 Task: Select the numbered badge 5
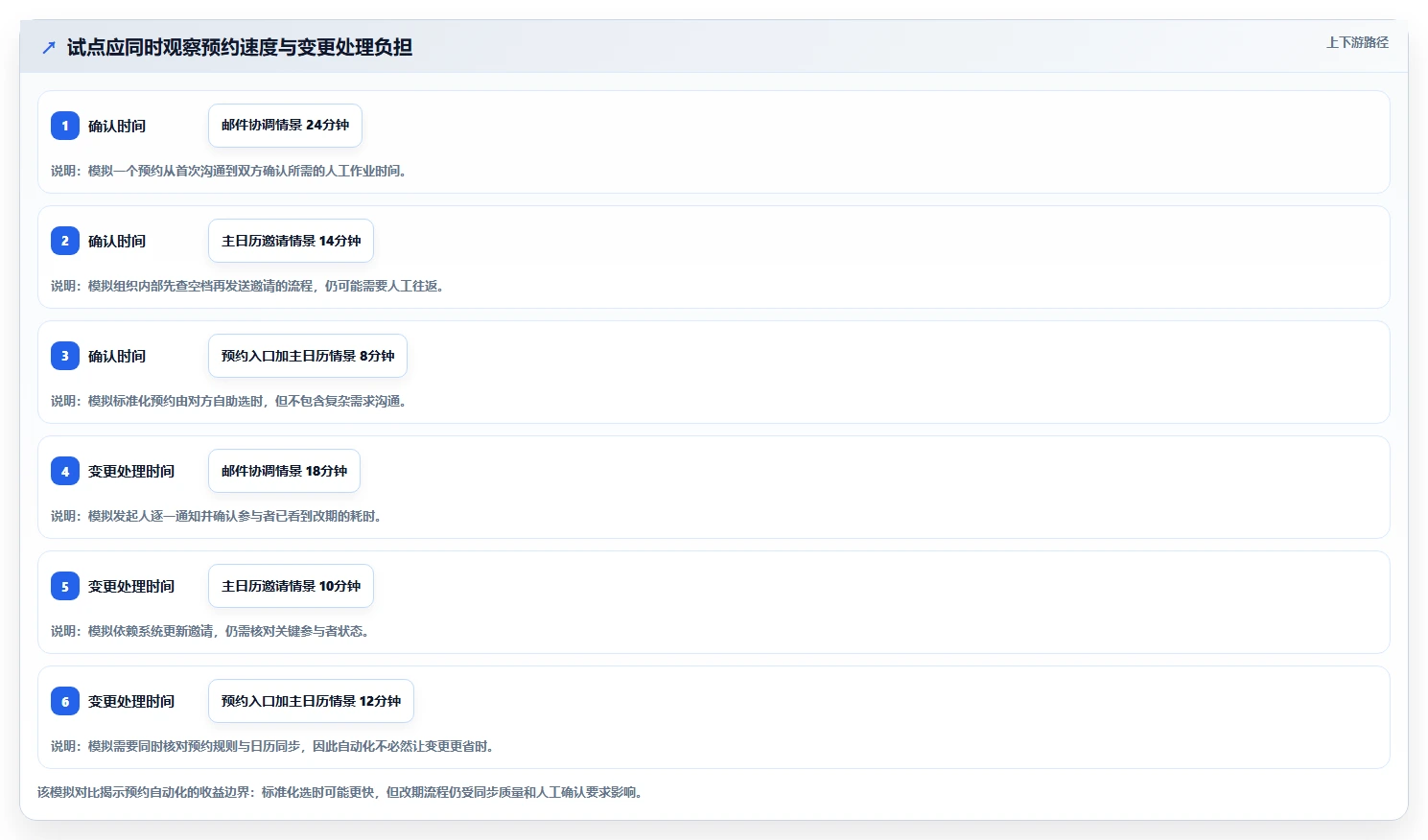65,586
